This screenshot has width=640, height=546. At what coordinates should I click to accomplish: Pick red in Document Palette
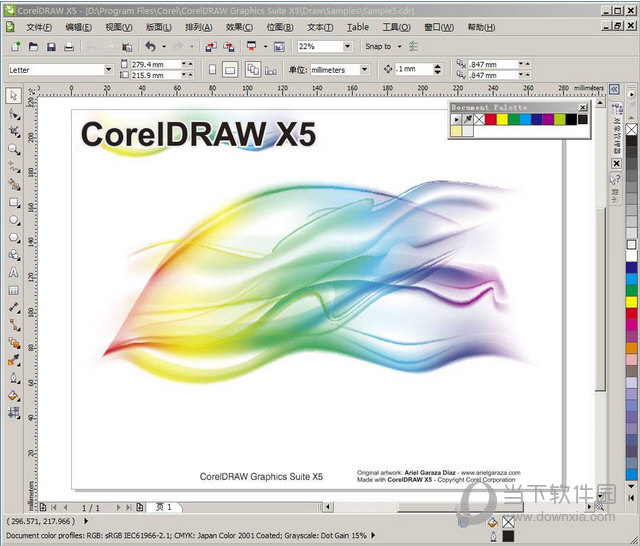491,119
